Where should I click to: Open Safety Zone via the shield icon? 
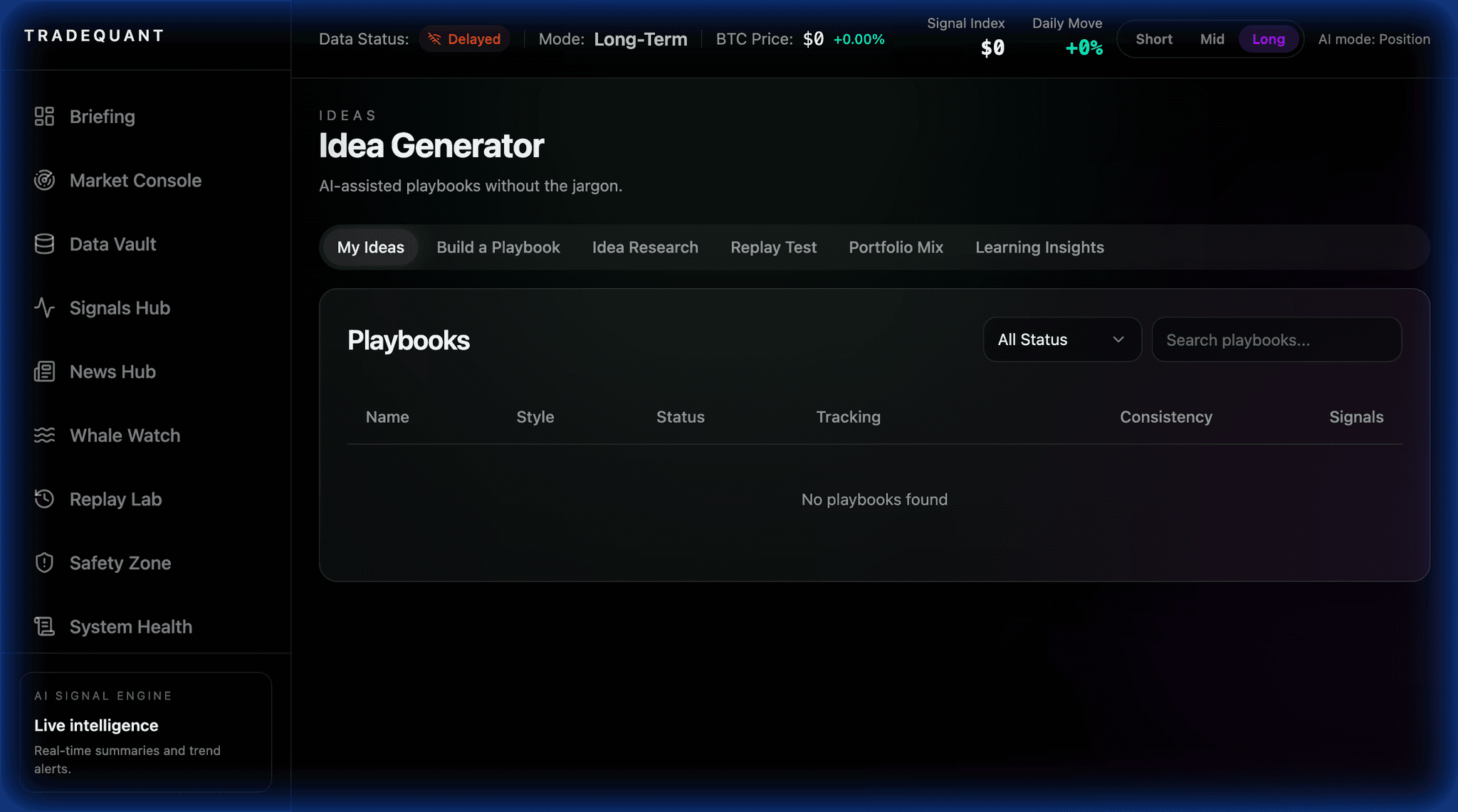(x=44, y=562)
